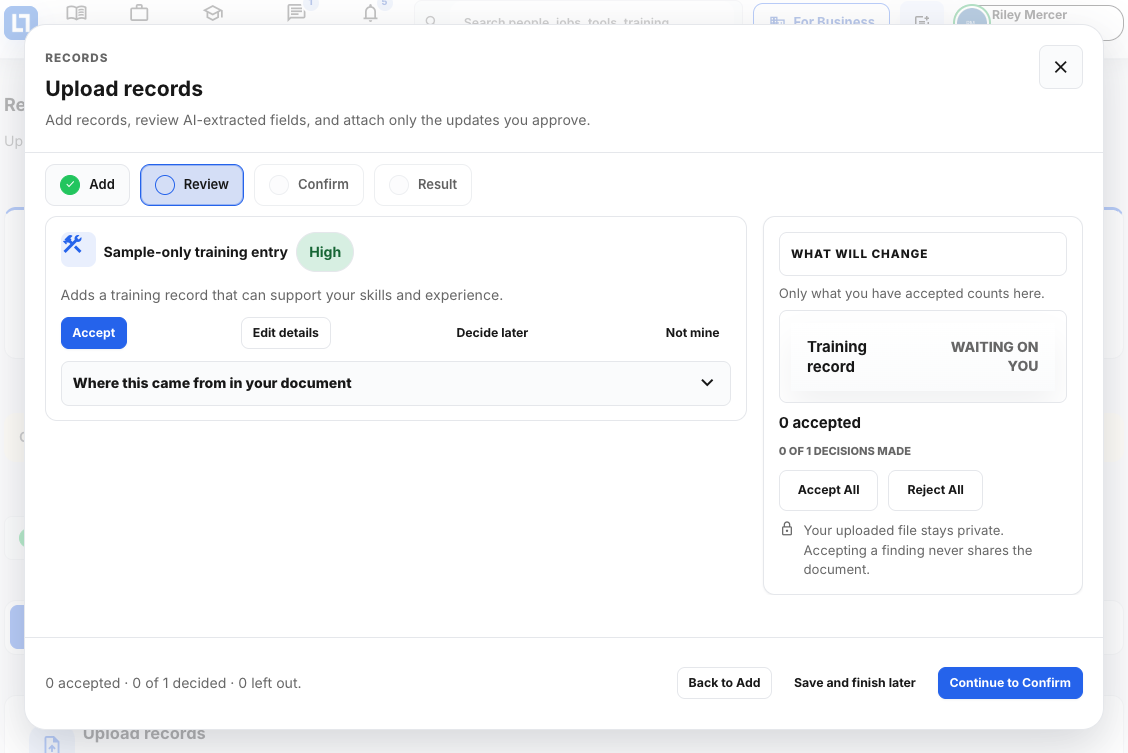Open the notifications bell icon
This screenshot has height=753, width=1128.
click(x=370, y=13)
